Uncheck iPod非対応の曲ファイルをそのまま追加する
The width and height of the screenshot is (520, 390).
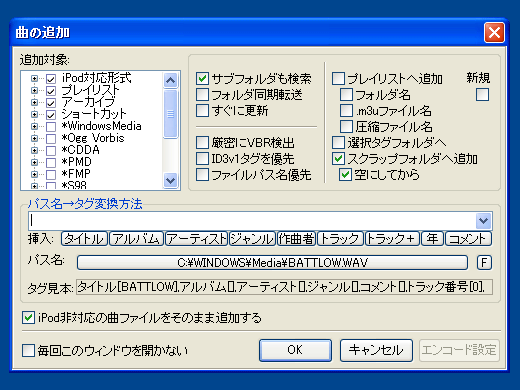28,318
